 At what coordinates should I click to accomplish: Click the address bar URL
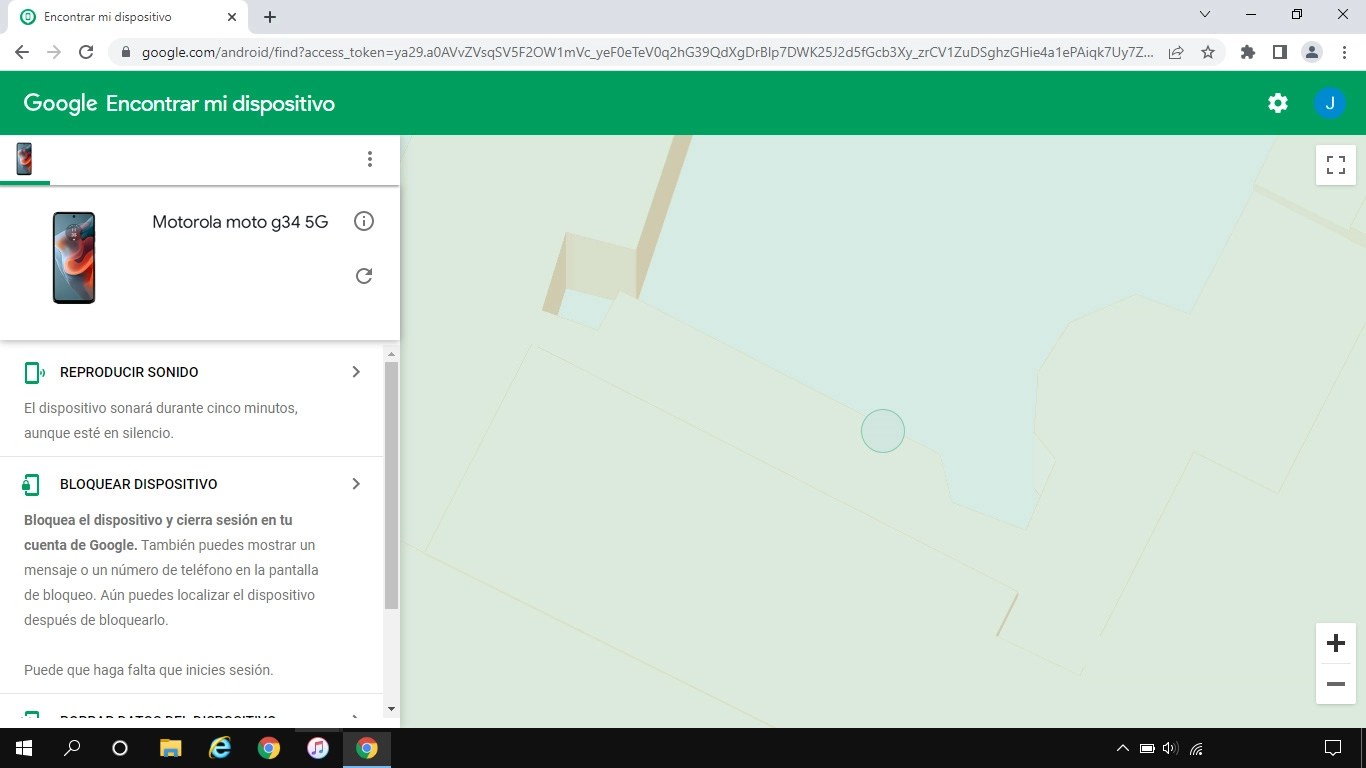[x=647, y=52]
